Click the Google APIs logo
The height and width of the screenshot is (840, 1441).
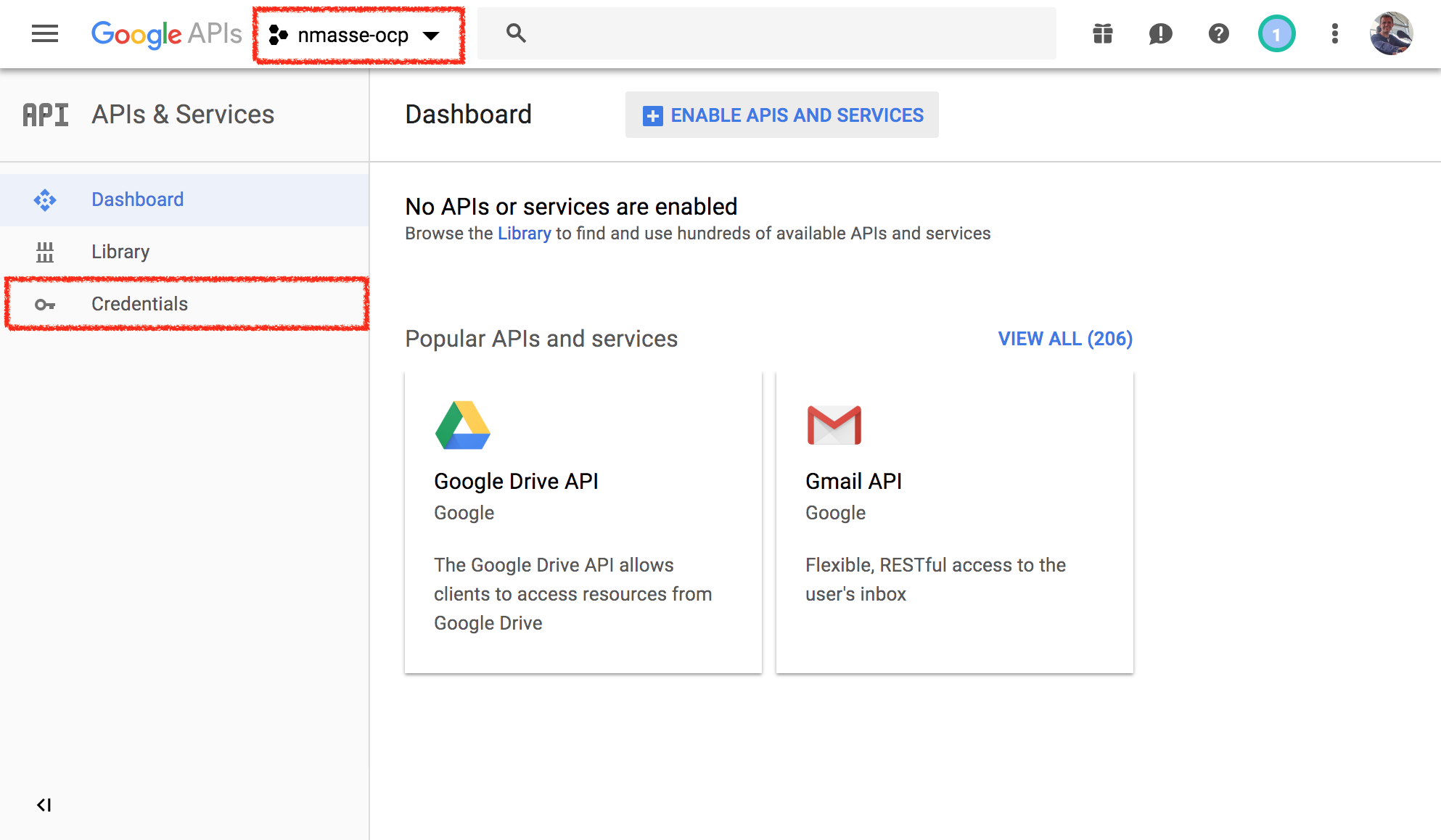[x=166, y=34]
